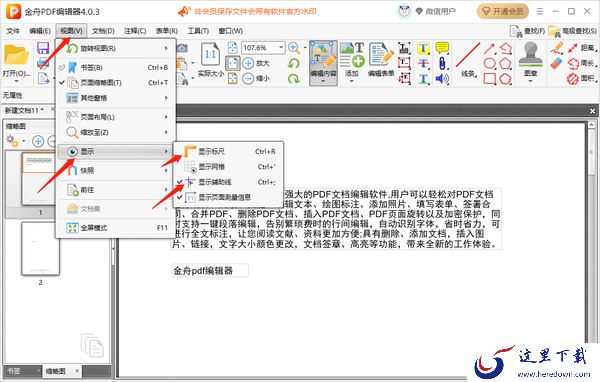The height and width of the screenshot is (382, 600).
Task: Click the 打开(O) folder icon
Action: [16, 56]
